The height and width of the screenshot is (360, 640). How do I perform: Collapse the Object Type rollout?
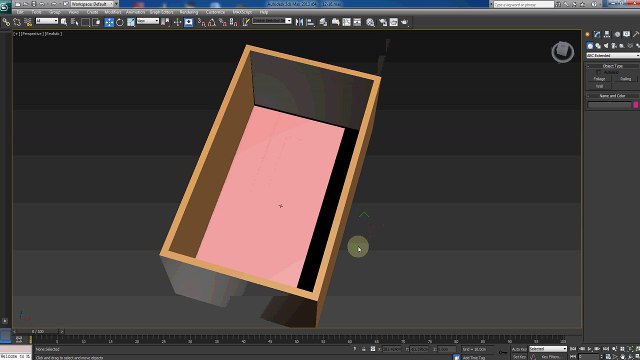613,66
